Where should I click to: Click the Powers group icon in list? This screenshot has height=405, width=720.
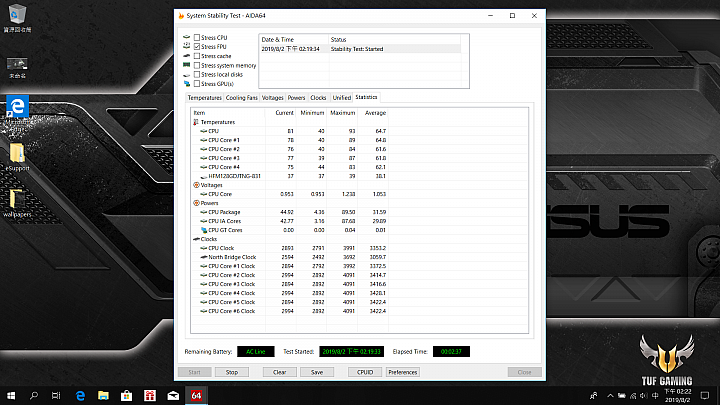196,203
